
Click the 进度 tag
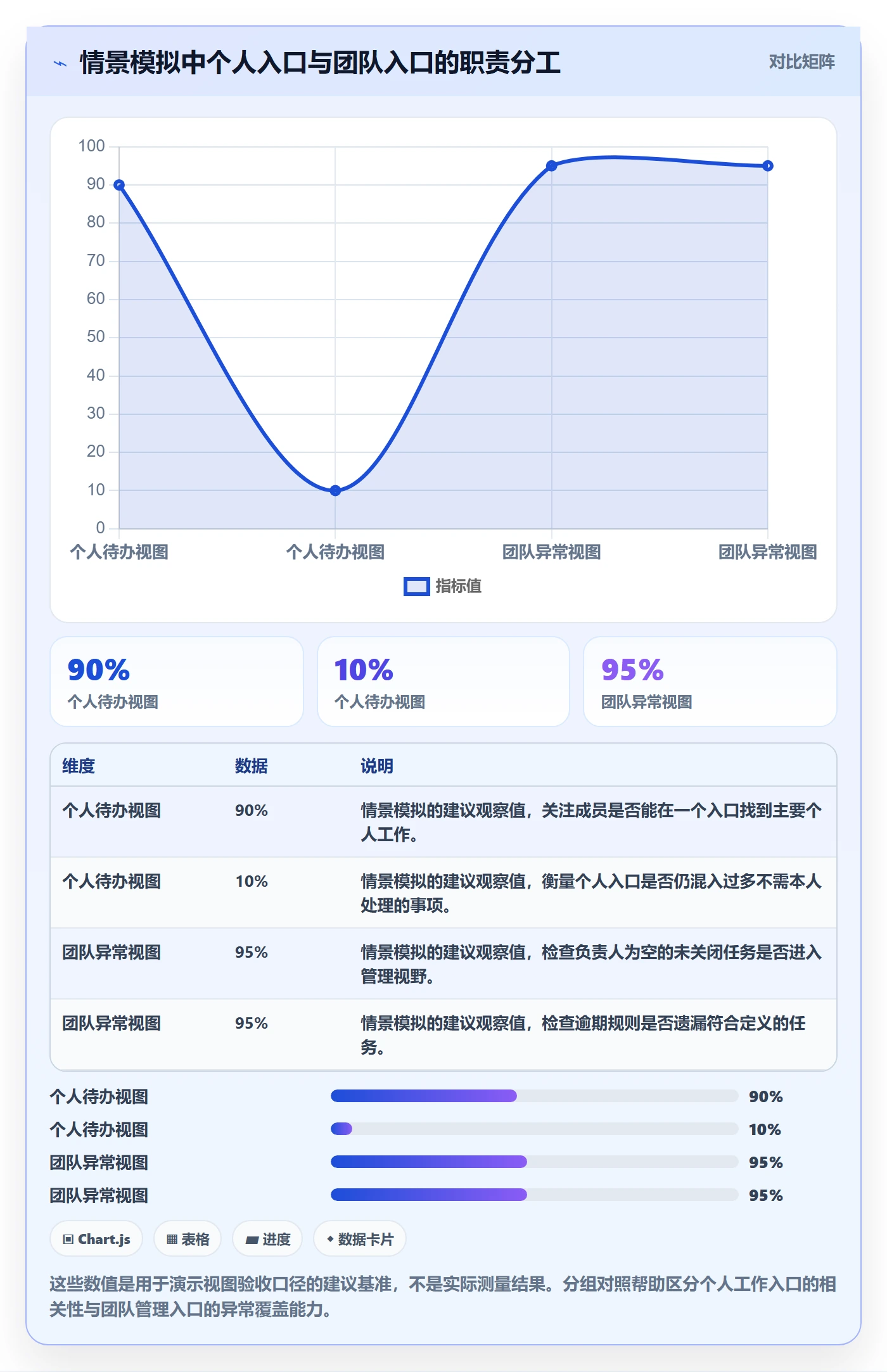(x=267, y=1239)
